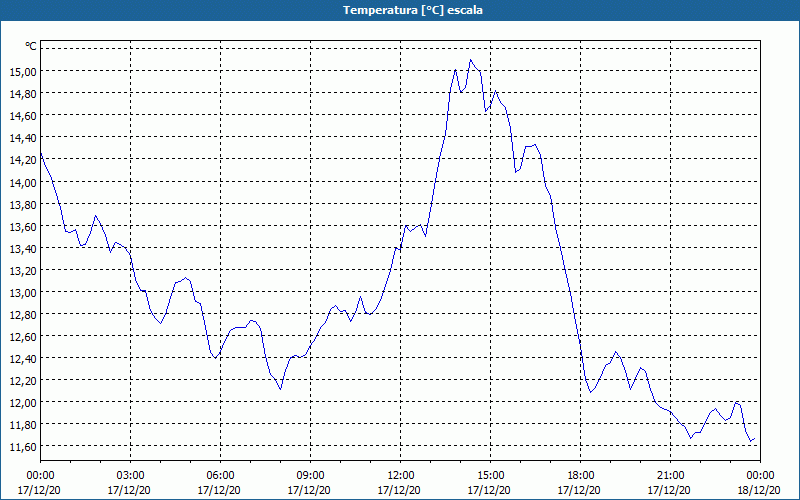The image size is (800, 500).
Task: Click the 00:00 label above 17/12/20
Action: [40, 476]
